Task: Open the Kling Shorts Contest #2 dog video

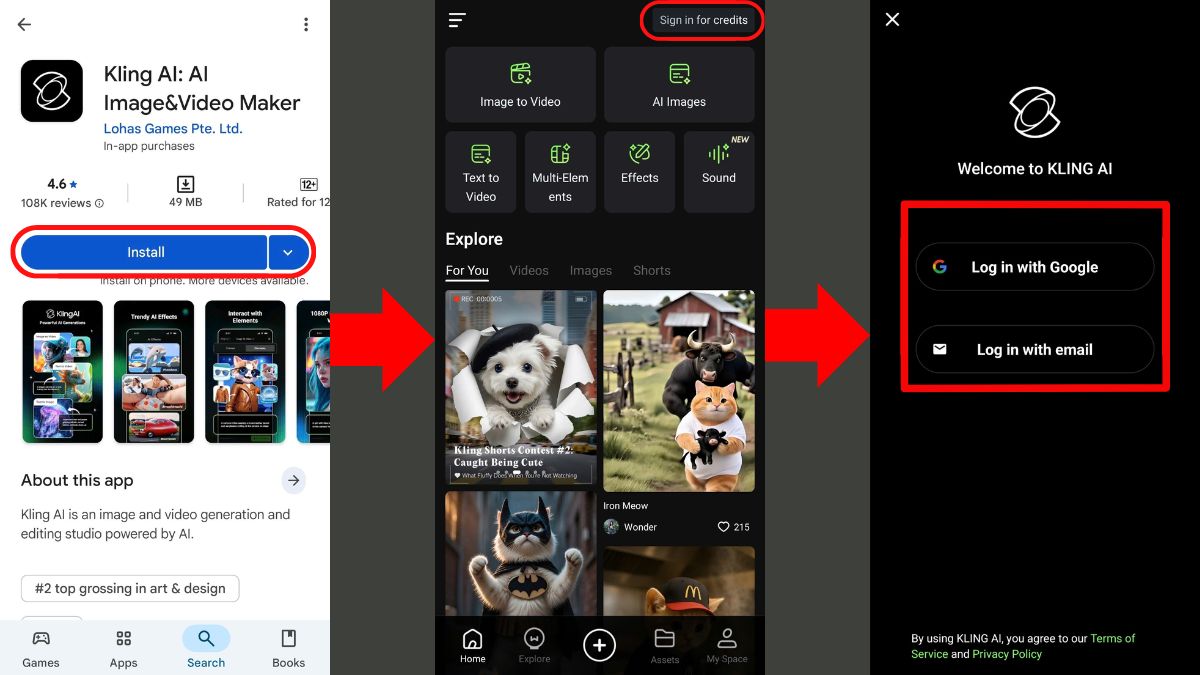Action: coord(521,388)
